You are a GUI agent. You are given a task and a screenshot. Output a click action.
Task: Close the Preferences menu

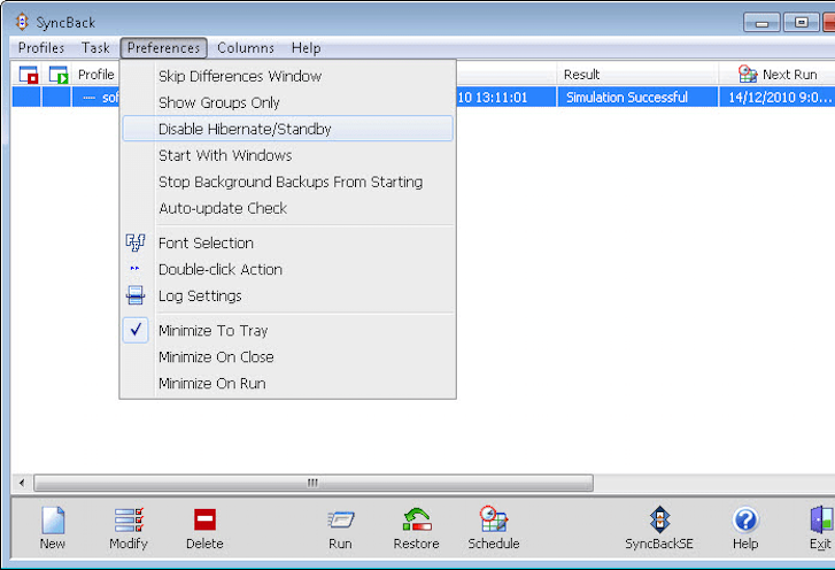(163, 48)
